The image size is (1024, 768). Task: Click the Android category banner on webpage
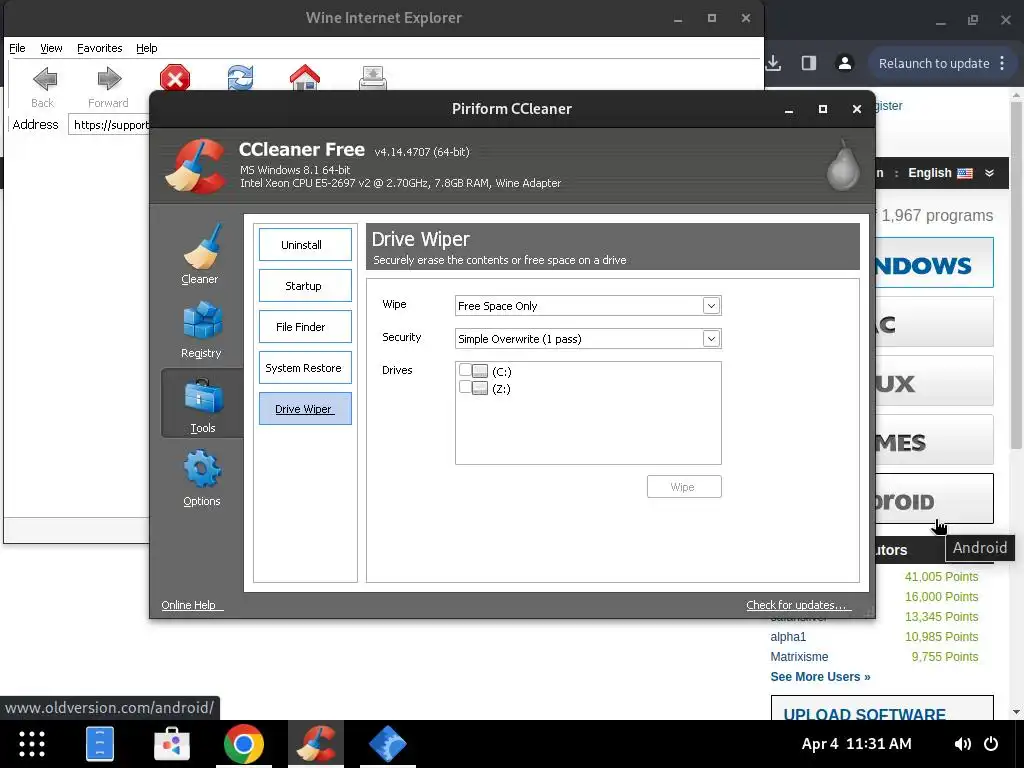(x=934, y=499)
